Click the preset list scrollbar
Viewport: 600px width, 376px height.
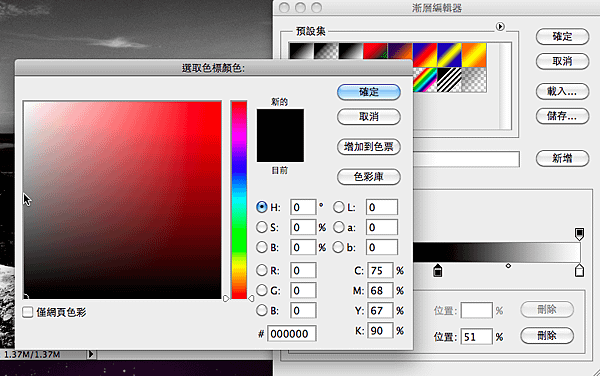coord(505,86)
